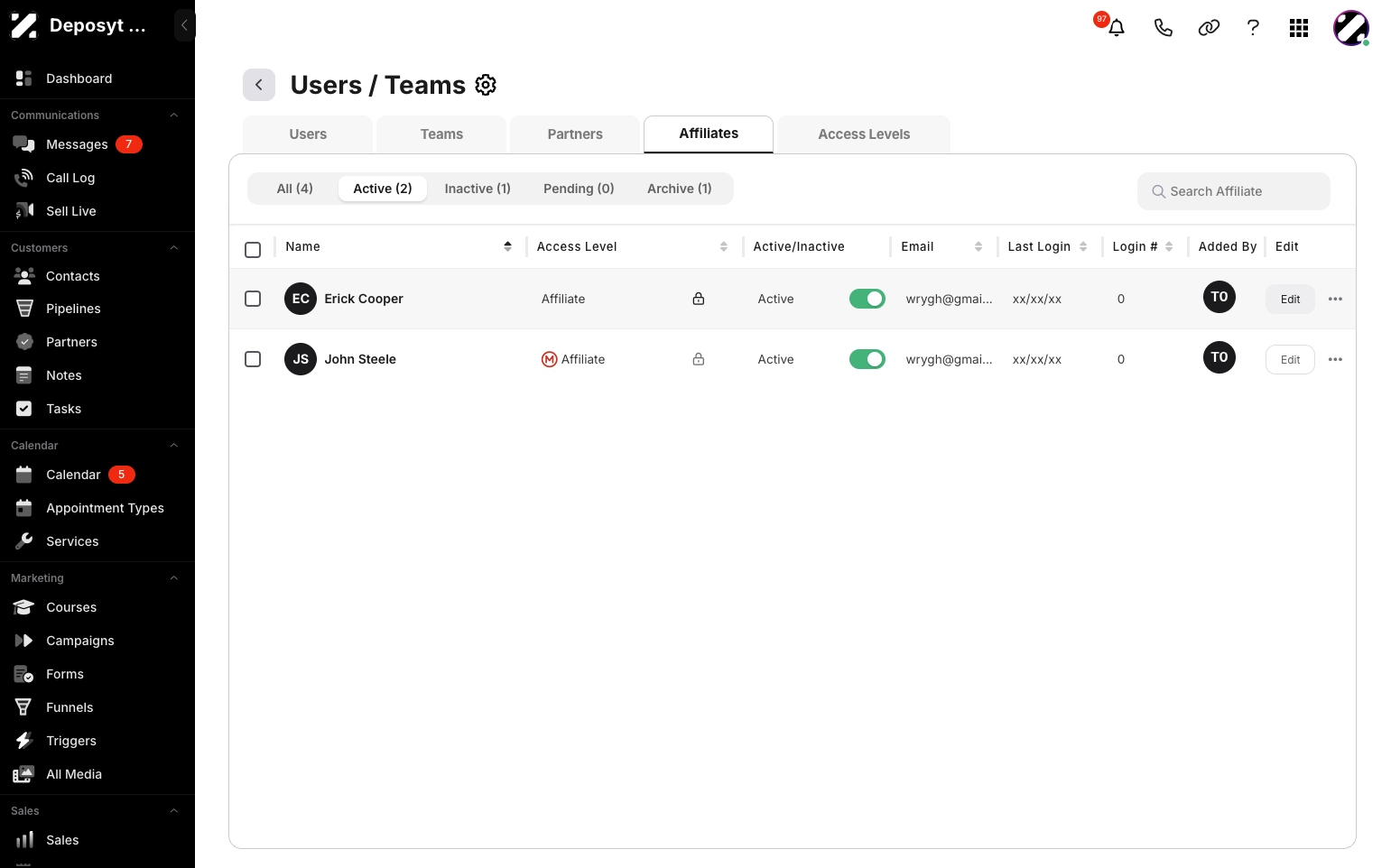Click Edit for John Steele
The width and height of the screenshot is (1391, 868).
(1290, 359)
